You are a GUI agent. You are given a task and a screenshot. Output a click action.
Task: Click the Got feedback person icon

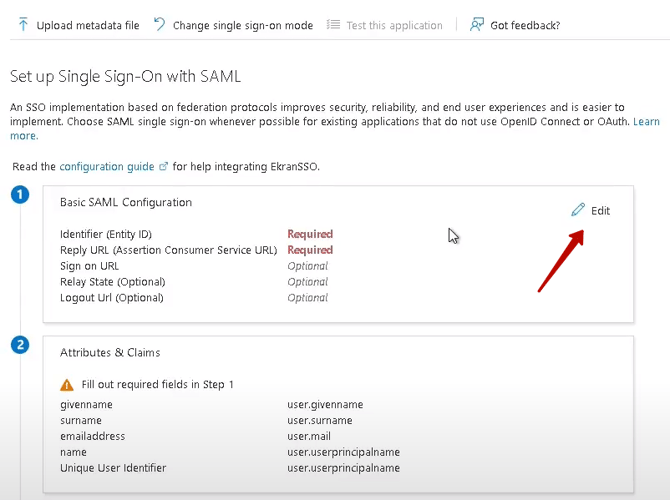pyautogui.click(x=477, y=25)
